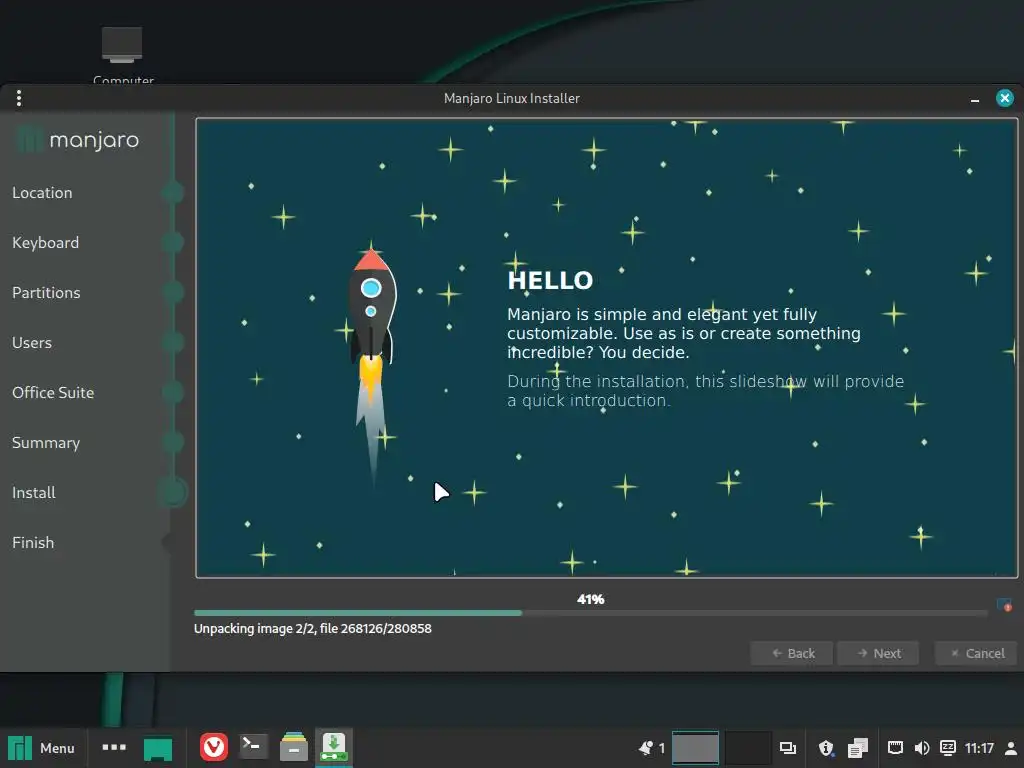Select the Partitions step

pyautogui.click(x=46, y=293)
